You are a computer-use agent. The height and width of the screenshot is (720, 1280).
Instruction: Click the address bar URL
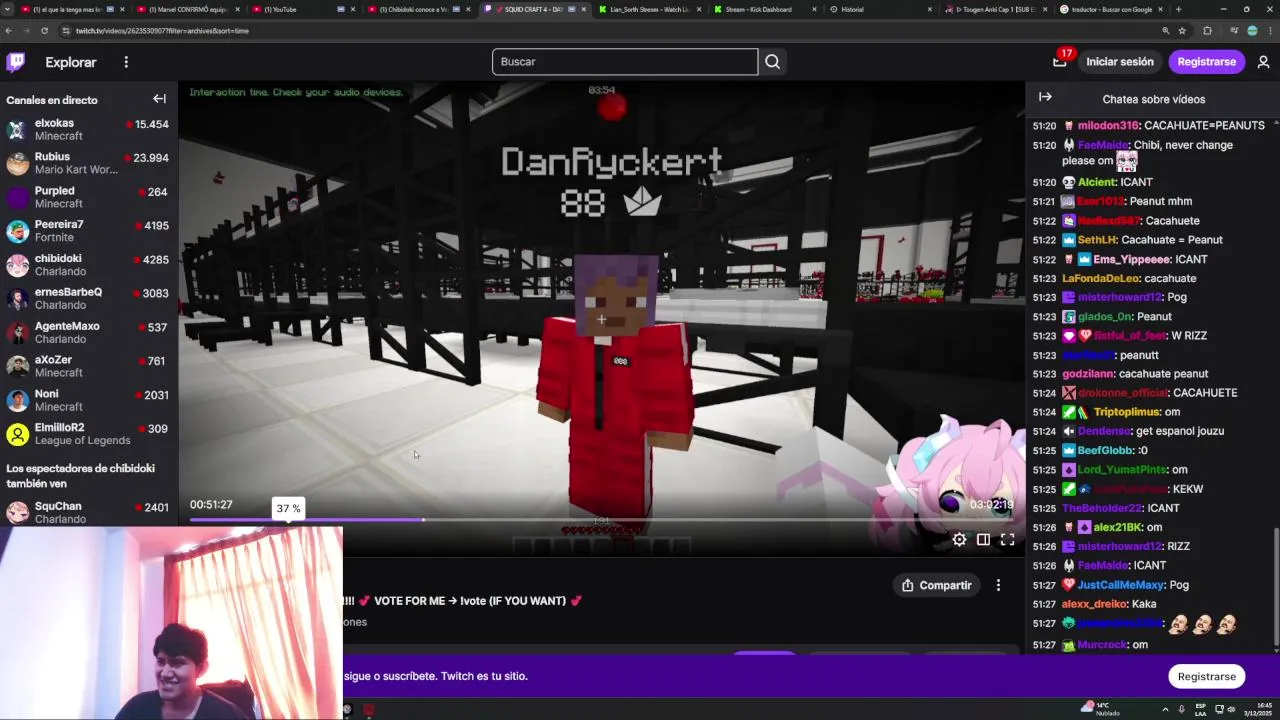tap(162, 31)
